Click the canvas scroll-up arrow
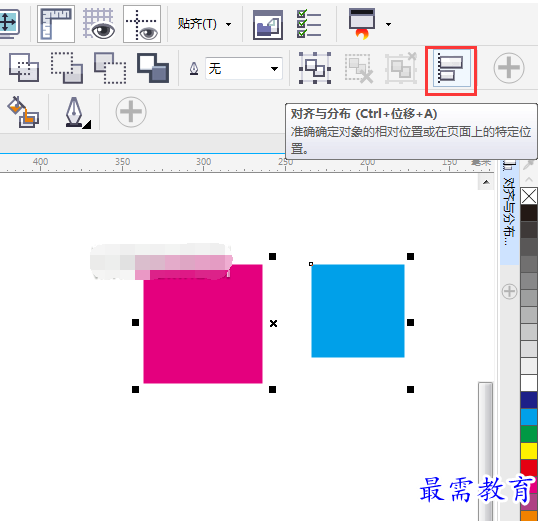Screen dimensions: 541x521 click(x=486, y=182)
